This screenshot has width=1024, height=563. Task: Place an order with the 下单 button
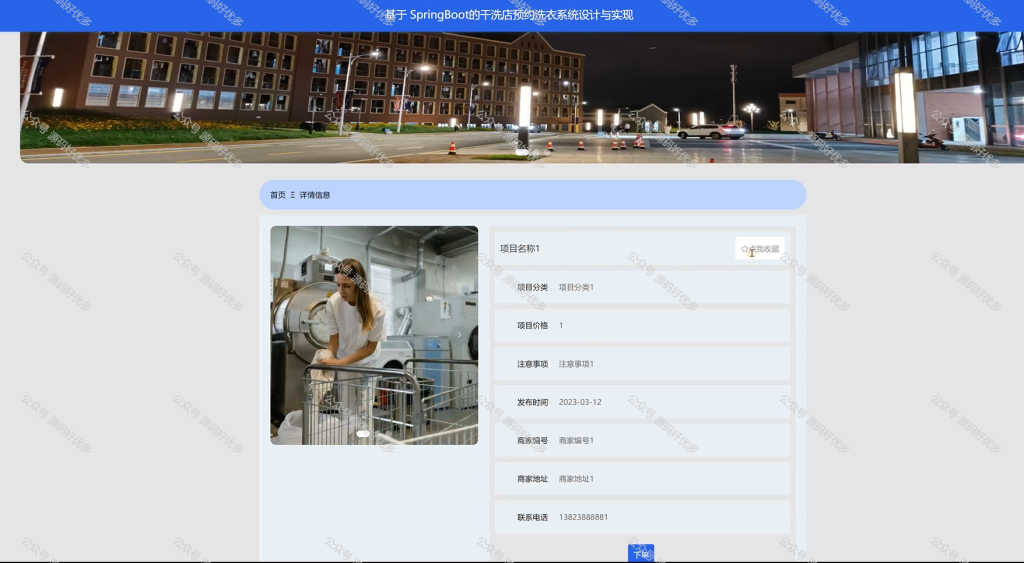pos(641,553)
